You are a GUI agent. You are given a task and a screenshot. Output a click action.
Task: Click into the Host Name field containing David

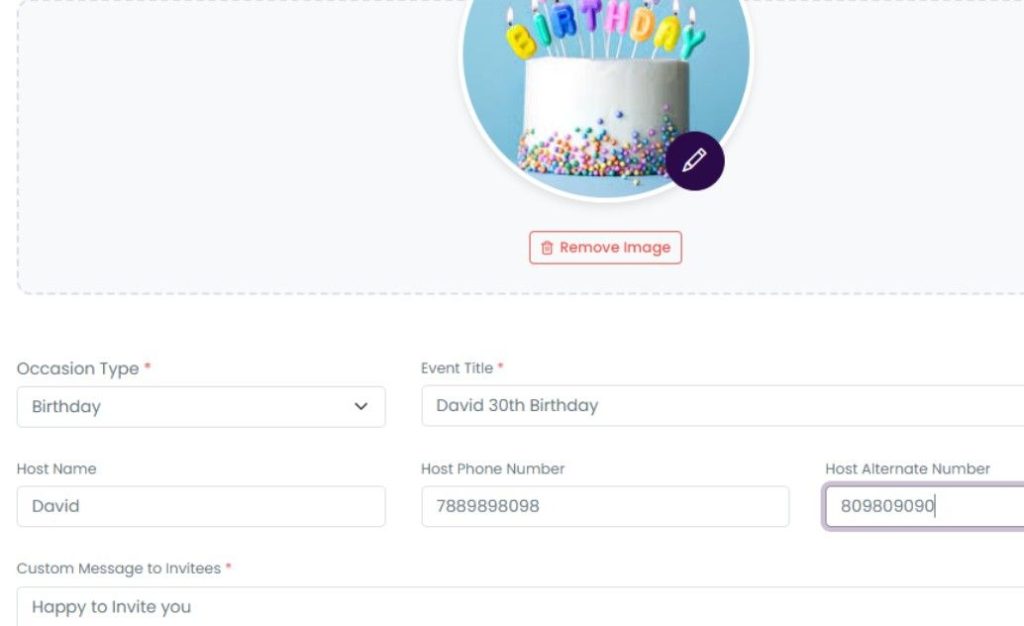pyautogui.click(x=200, y=506)
